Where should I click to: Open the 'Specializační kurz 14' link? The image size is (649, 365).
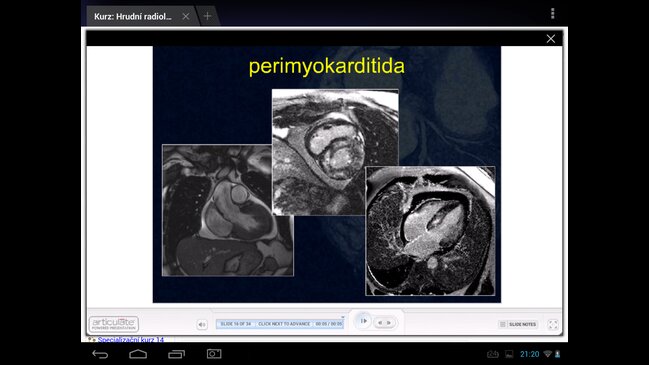pos(130,340)
